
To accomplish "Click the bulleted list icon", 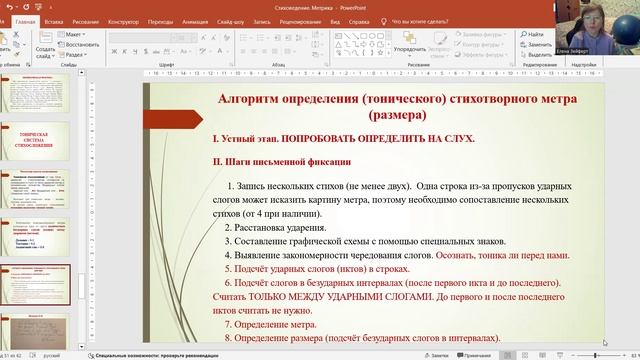I will point(244,38).
